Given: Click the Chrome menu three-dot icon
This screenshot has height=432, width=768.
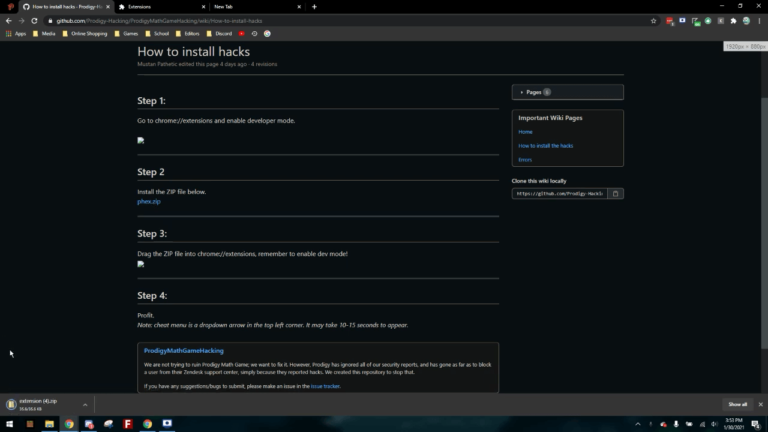Looking at the screenshot, I should tap(760, 20).
